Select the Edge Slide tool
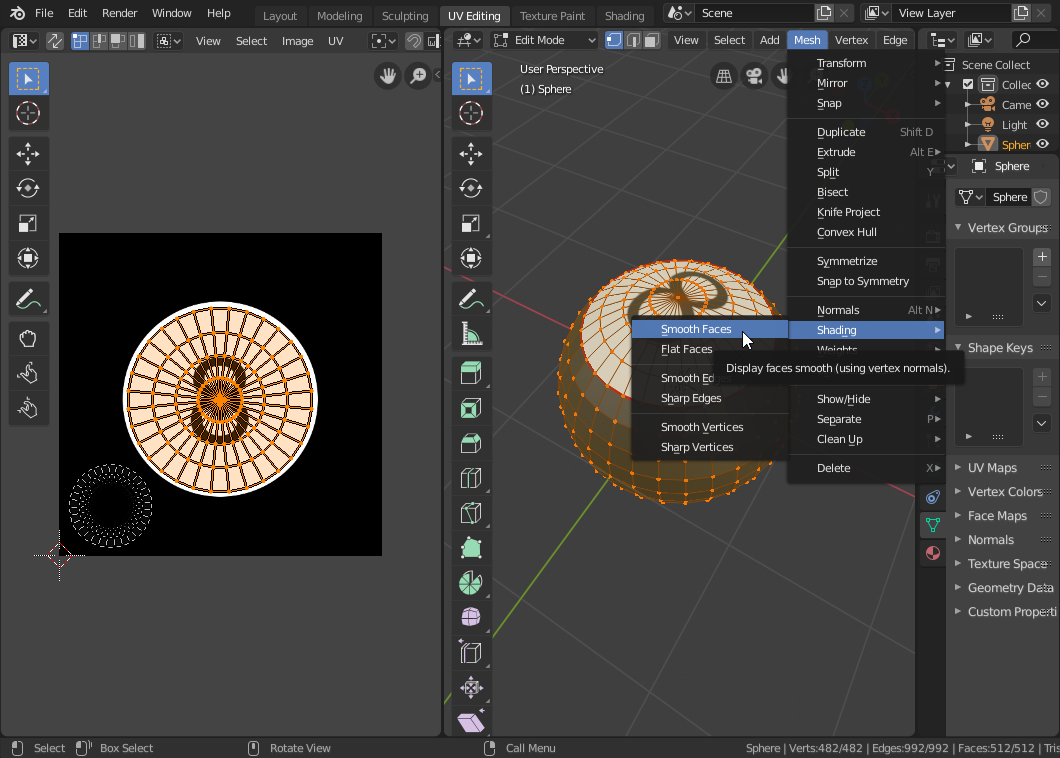The height and width of the screenshot is (758, 1060). 471,653
